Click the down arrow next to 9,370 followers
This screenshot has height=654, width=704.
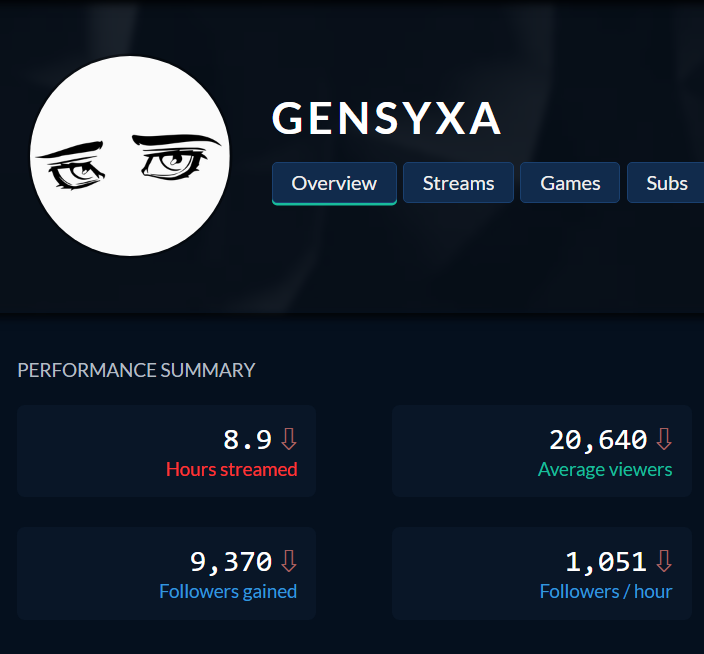(x=289, y=561)
